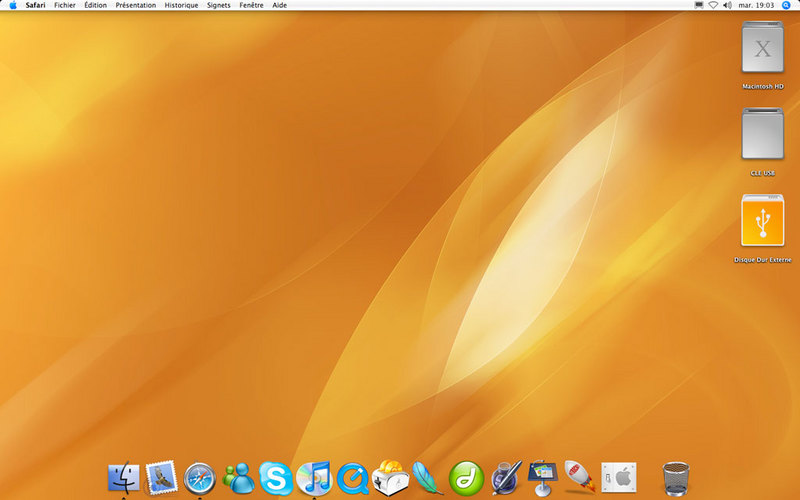Launch Toast disc burner from dock
The height and width of the screenshot is (500, 800).
coord(391,478)
